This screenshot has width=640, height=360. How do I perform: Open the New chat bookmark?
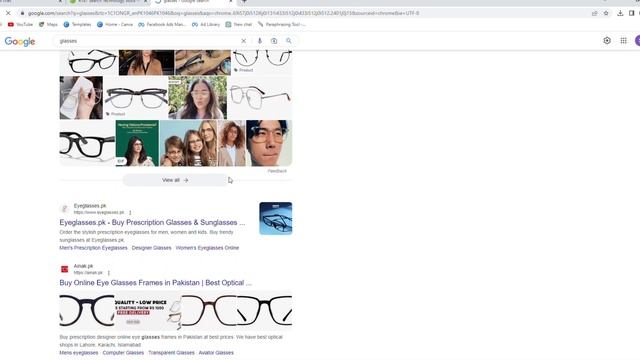pyautogui.click(x=239, y=24)
